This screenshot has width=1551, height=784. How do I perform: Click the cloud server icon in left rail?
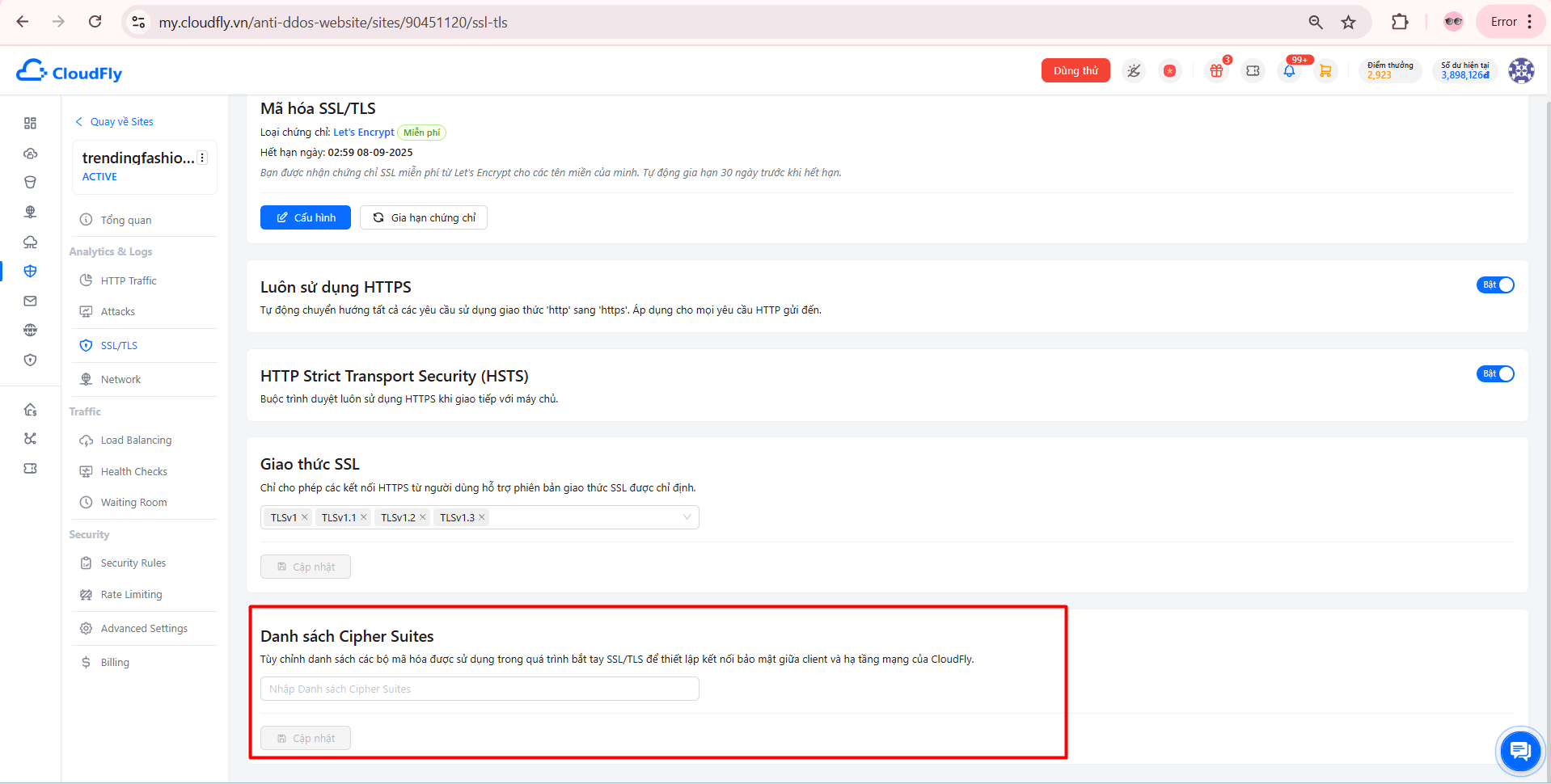tap(30, 153)
